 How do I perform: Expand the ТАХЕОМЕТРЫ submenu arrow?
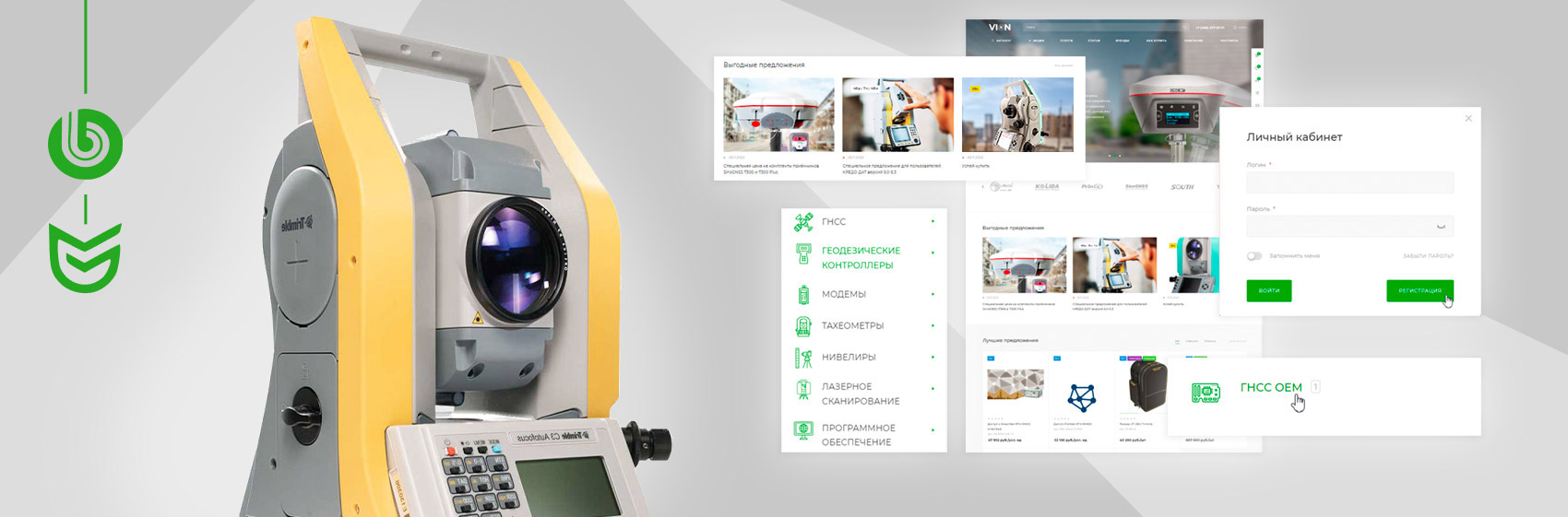point(932,326)
